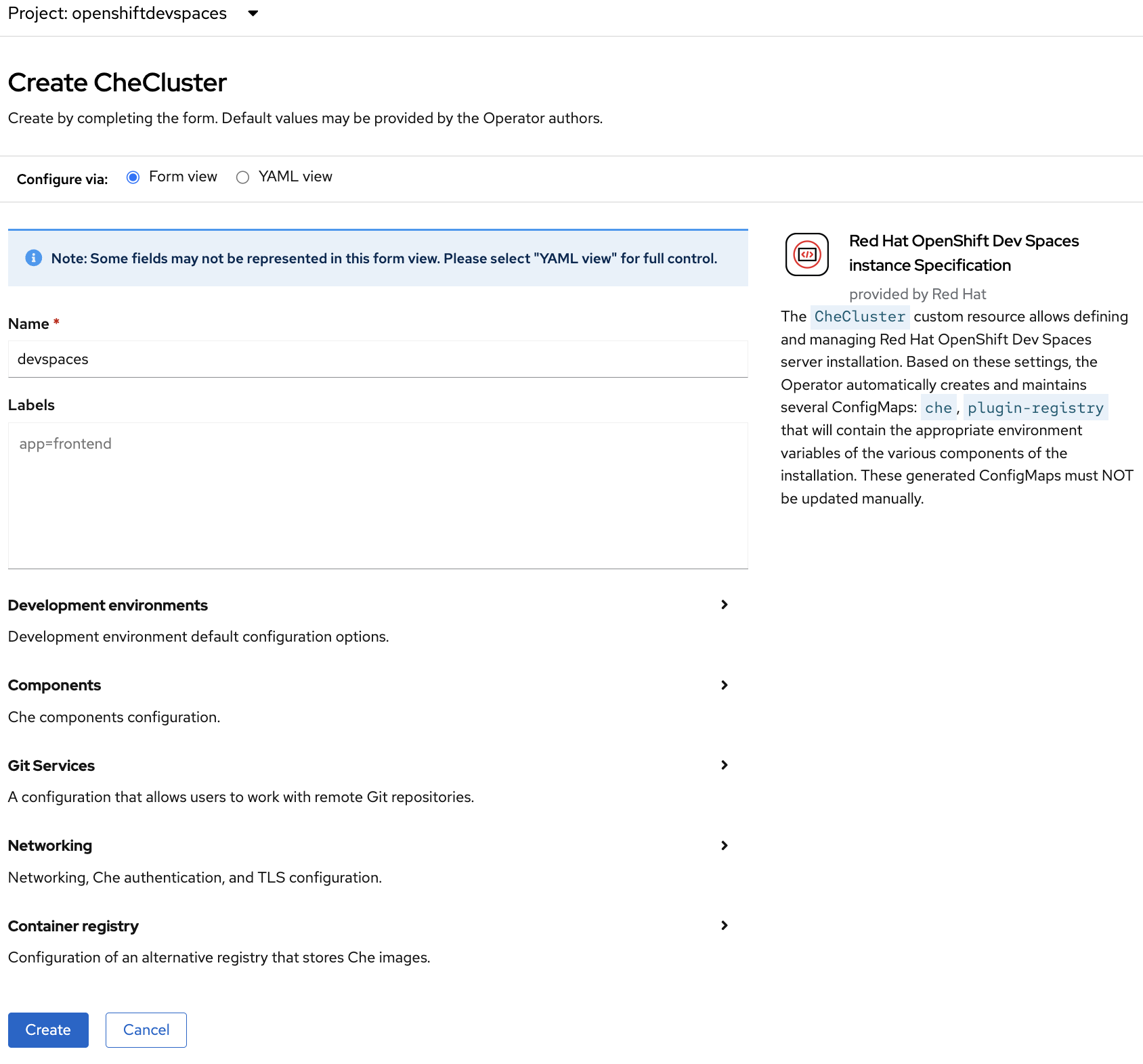Expand the Container registry section chevron
1143x1064 pixels.
725,925
